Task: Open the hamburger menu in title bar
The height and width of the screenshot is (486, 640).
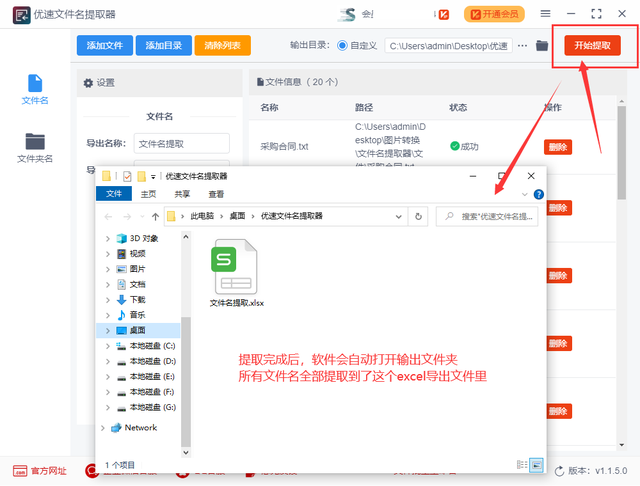Action: click(x=544, y=14)
